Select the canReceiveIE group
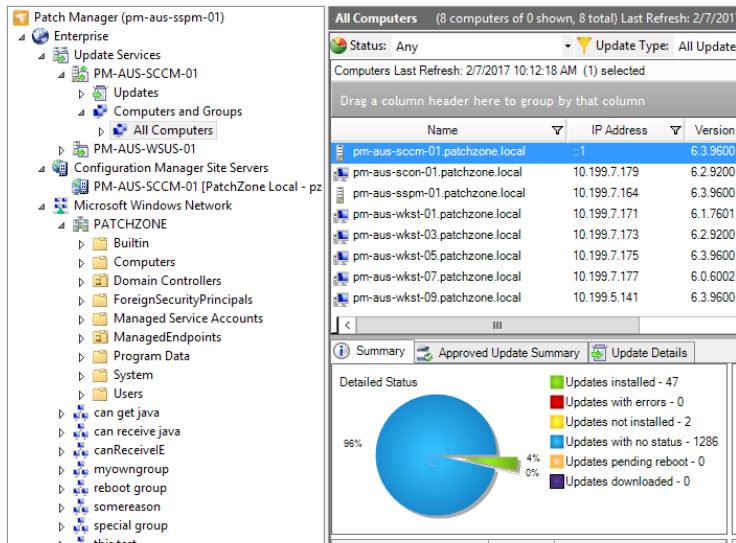 (x=129, y=450)
